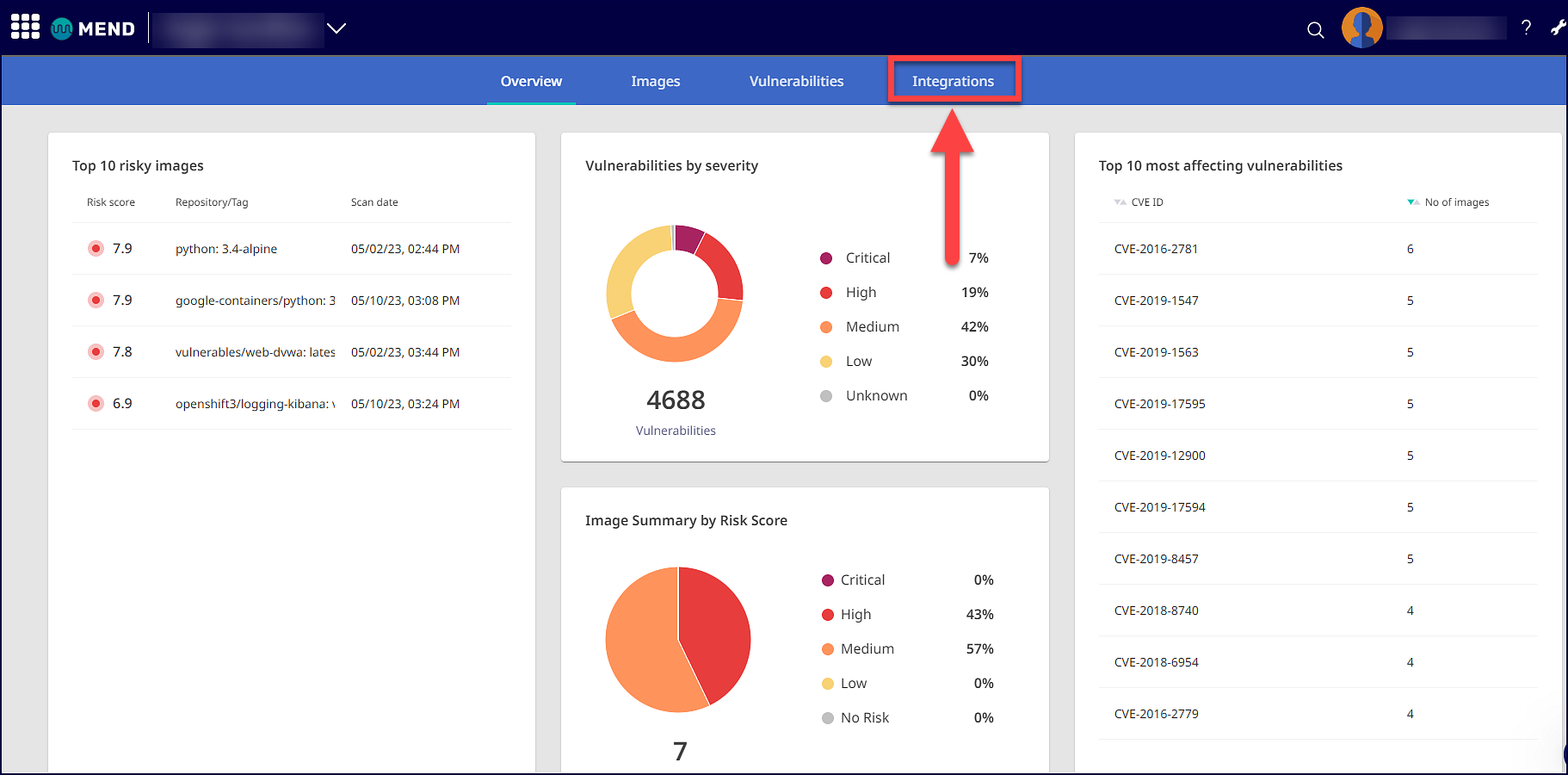Open CVE-2016-2781 vulnerability entry
Screen dimensions: 1568x775
pyautogui.click(x=1156, y=249)
